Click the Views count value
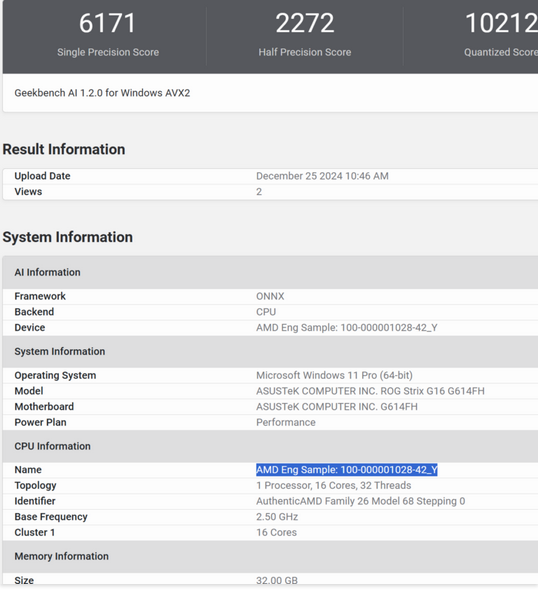538x591 pixels. click(x=259, y=191)
